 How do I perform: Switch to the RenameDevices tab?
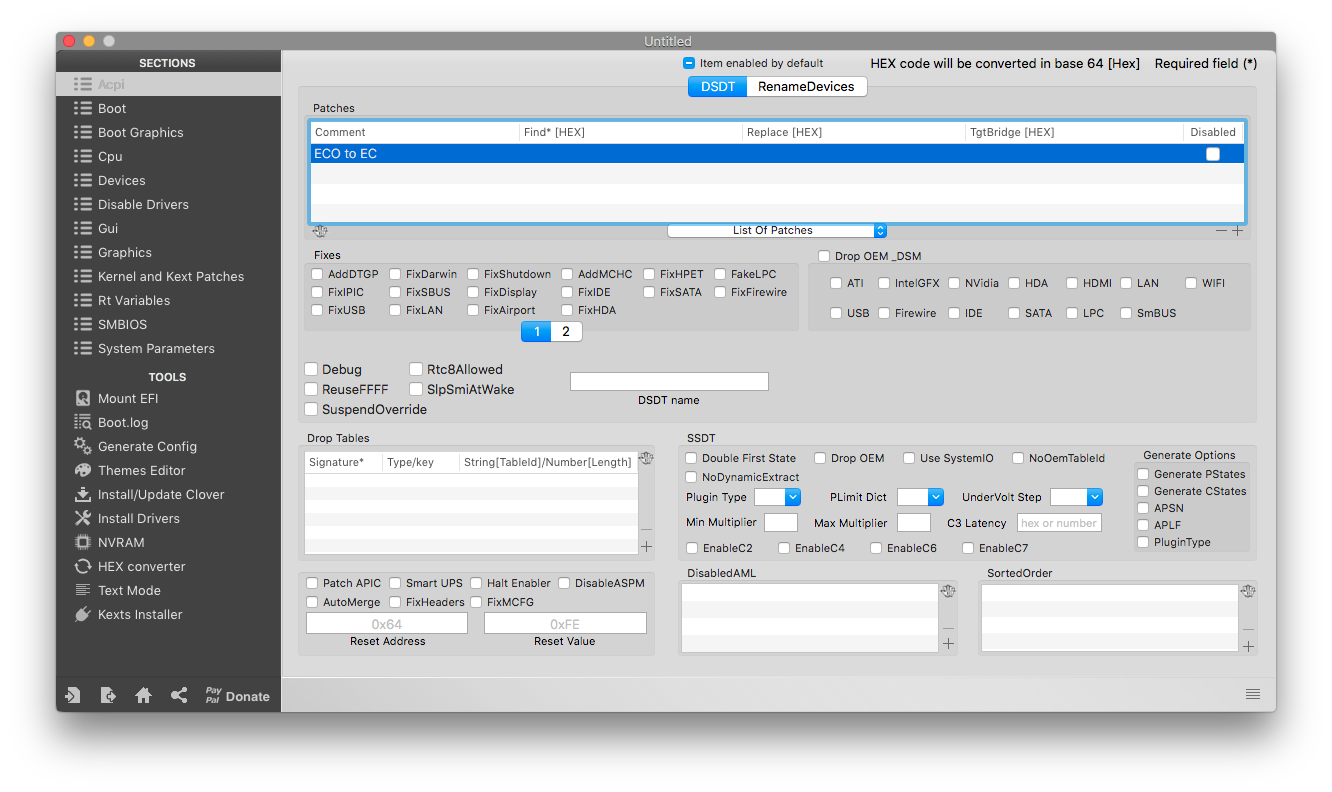806,87
